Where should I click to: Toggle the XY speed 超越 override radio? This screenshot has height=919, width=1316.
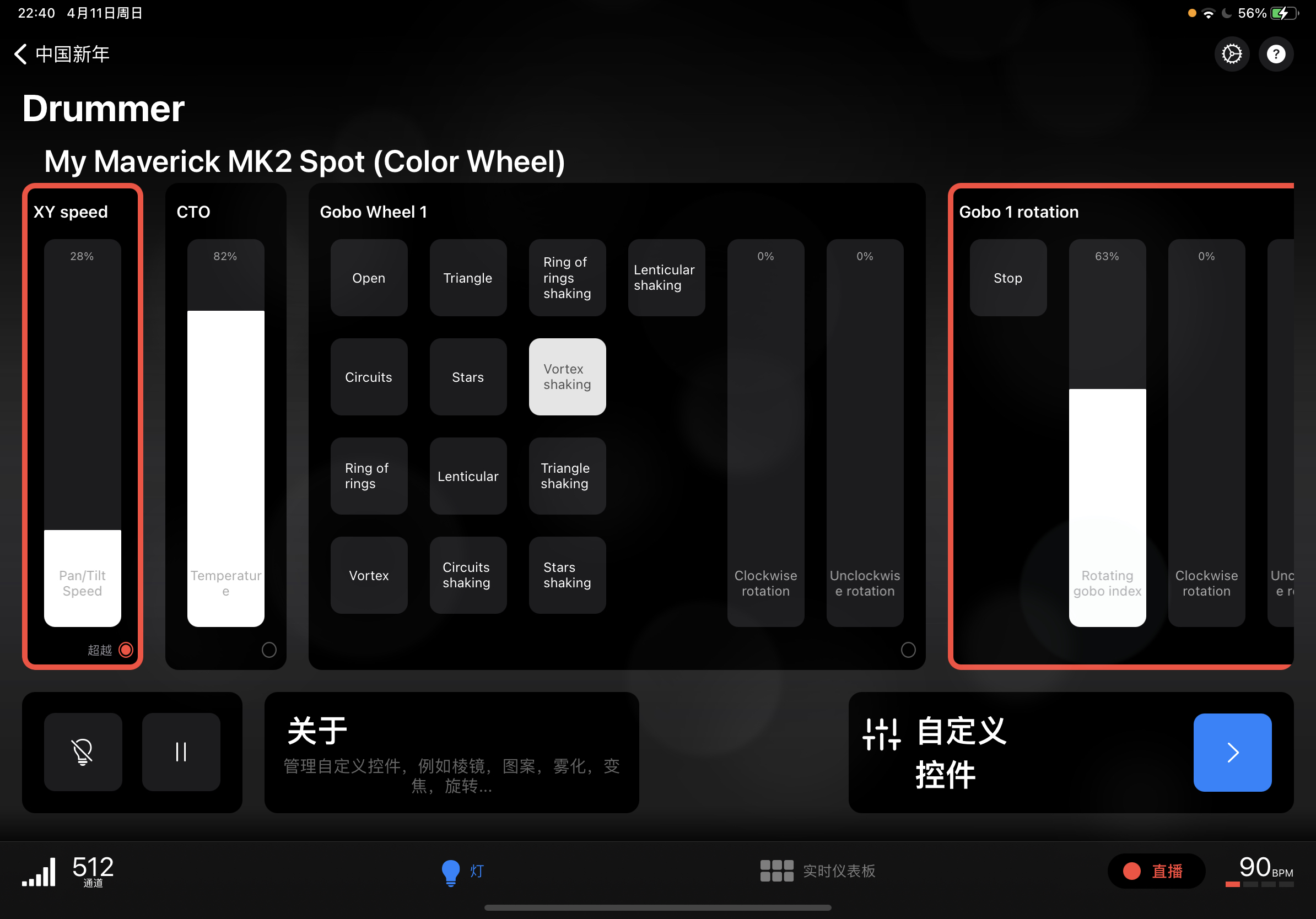(126, 650)
